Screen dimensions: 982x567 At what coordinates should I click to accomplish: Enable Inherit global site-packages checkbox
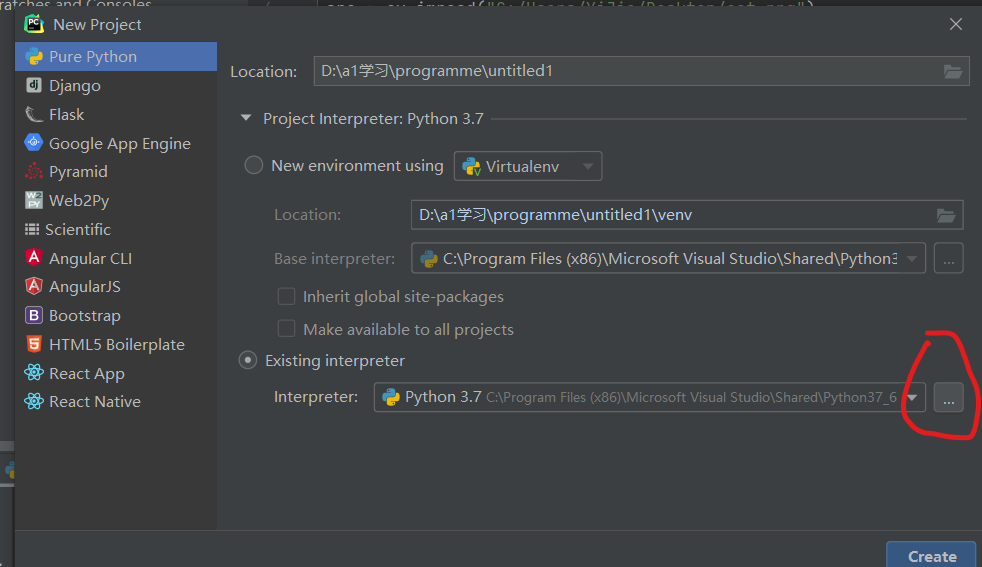click(x=286, y=296)
